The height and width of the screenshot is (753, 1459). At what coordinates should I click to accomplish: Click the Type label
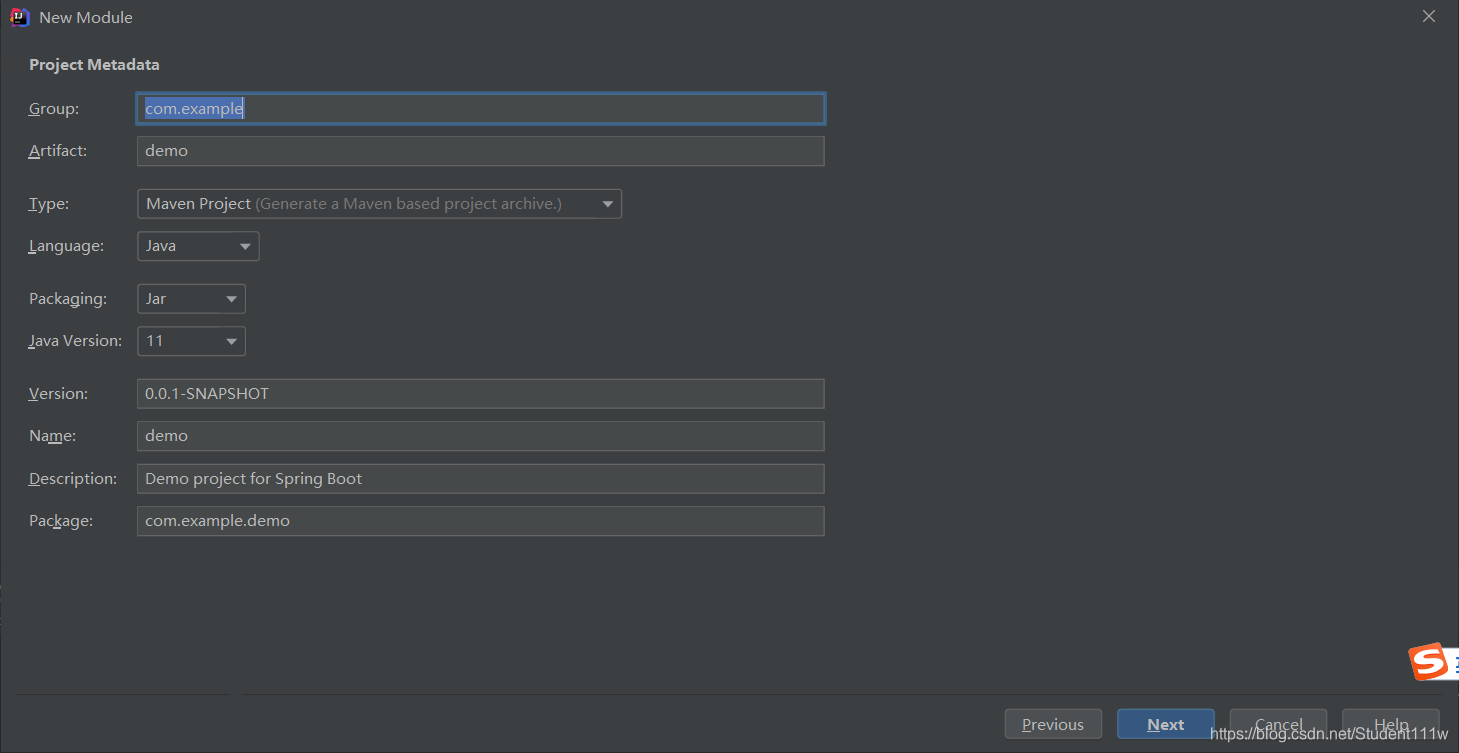49,204
